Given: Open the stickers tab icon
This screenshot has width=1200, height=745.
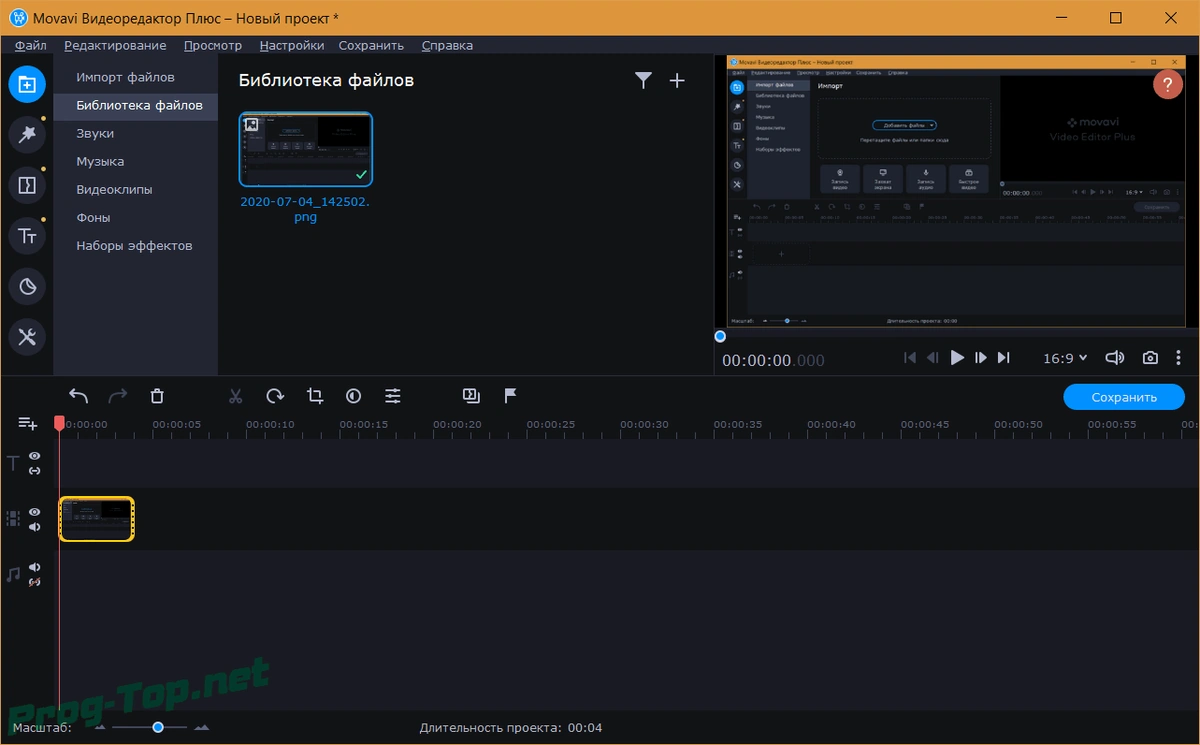Looking at the screenshot, I should click(27, 287).
